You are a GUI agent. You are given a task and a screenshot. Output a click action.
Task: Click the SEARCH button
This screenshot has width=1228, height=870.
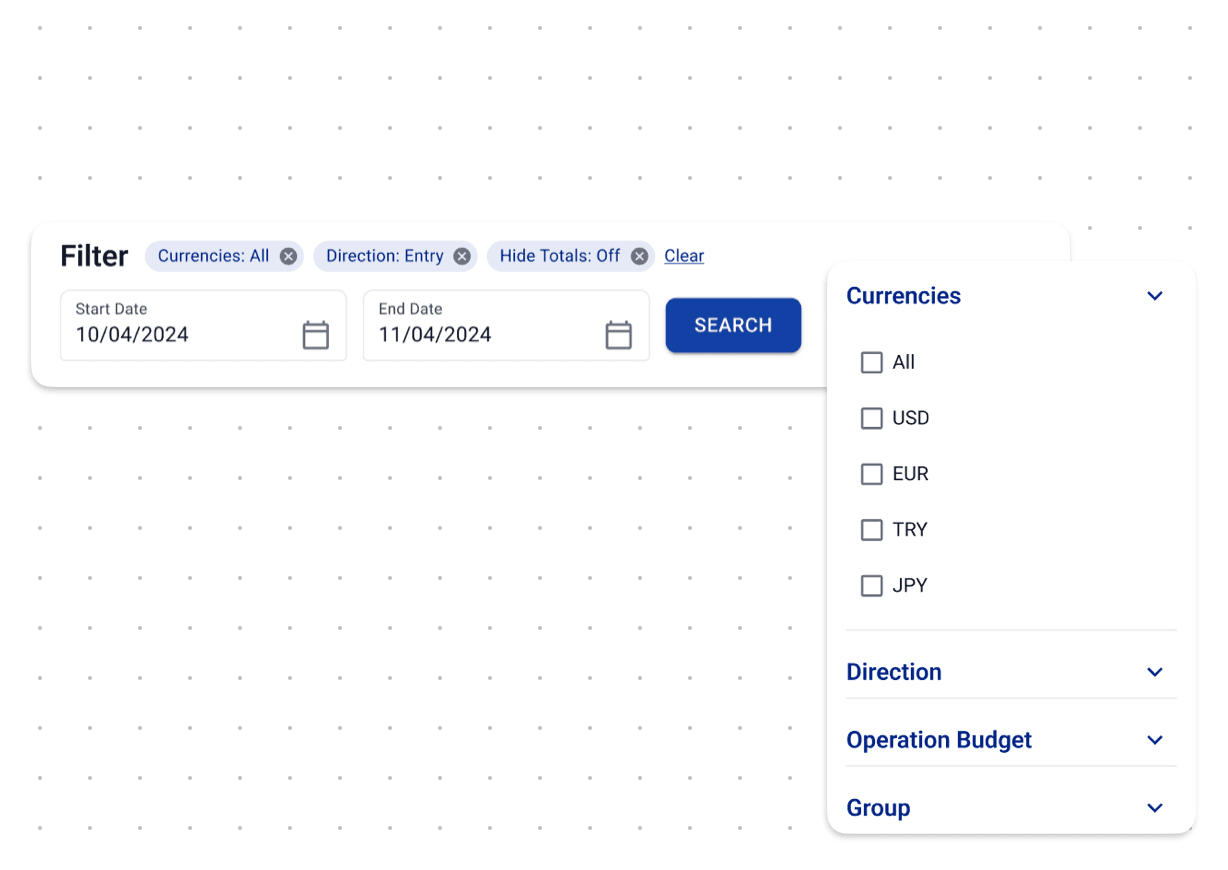click(733, 325)
